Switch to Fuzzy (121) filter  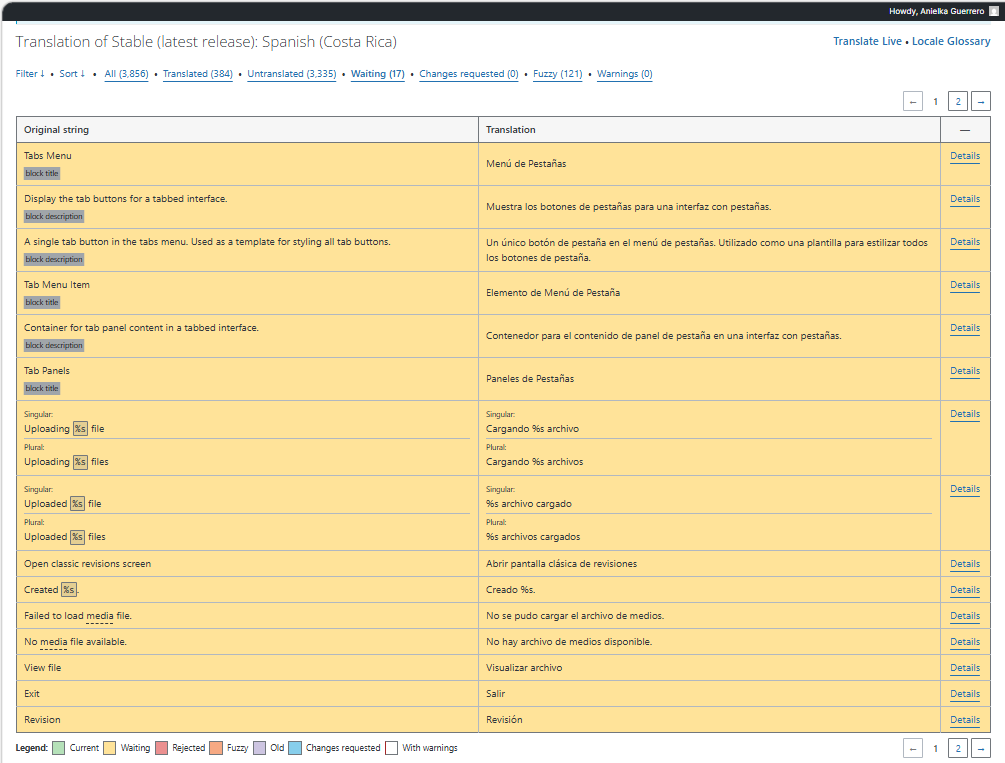point(557,74)
